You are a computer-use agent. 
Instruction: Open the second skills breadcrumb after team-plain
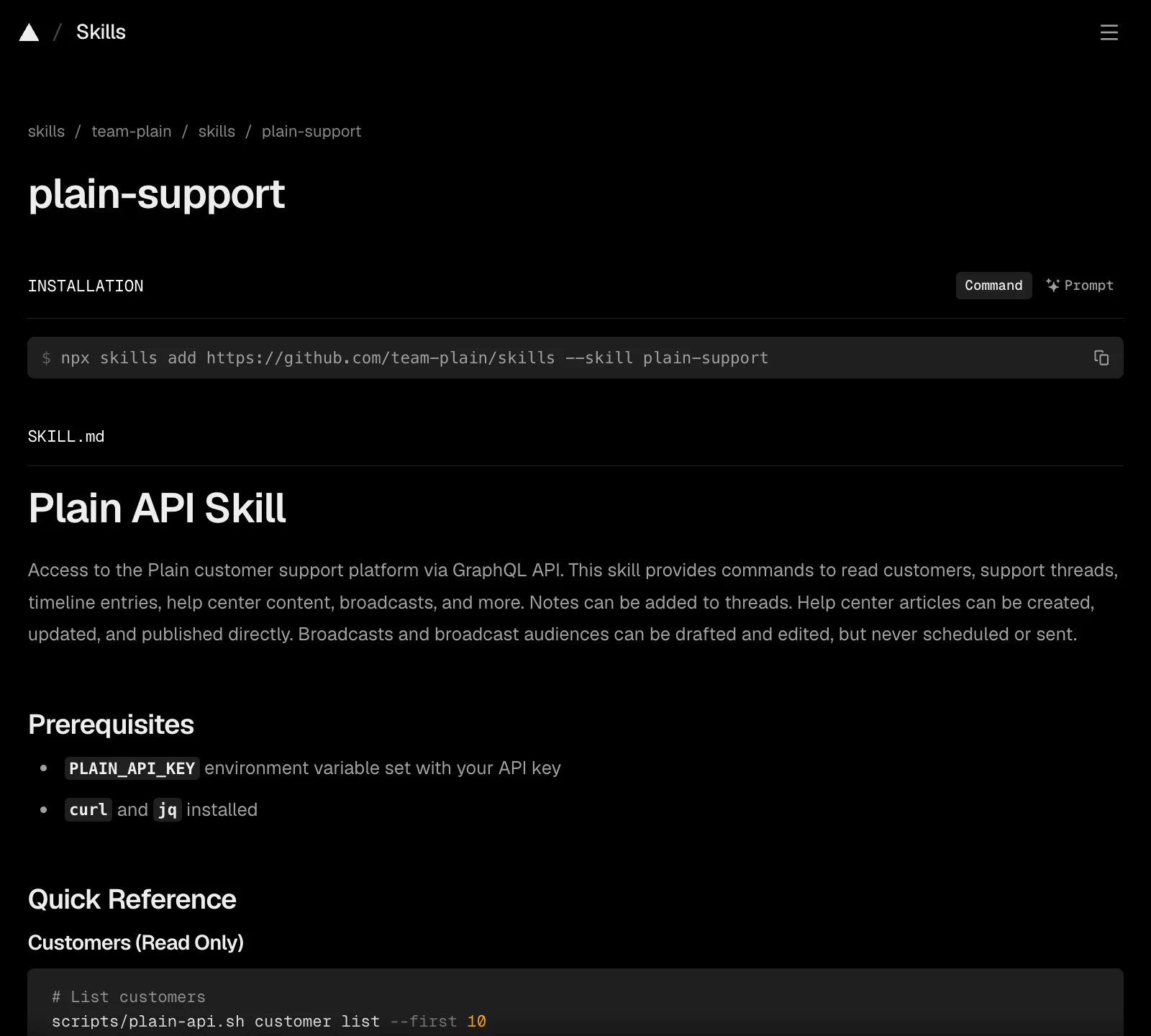217,132
